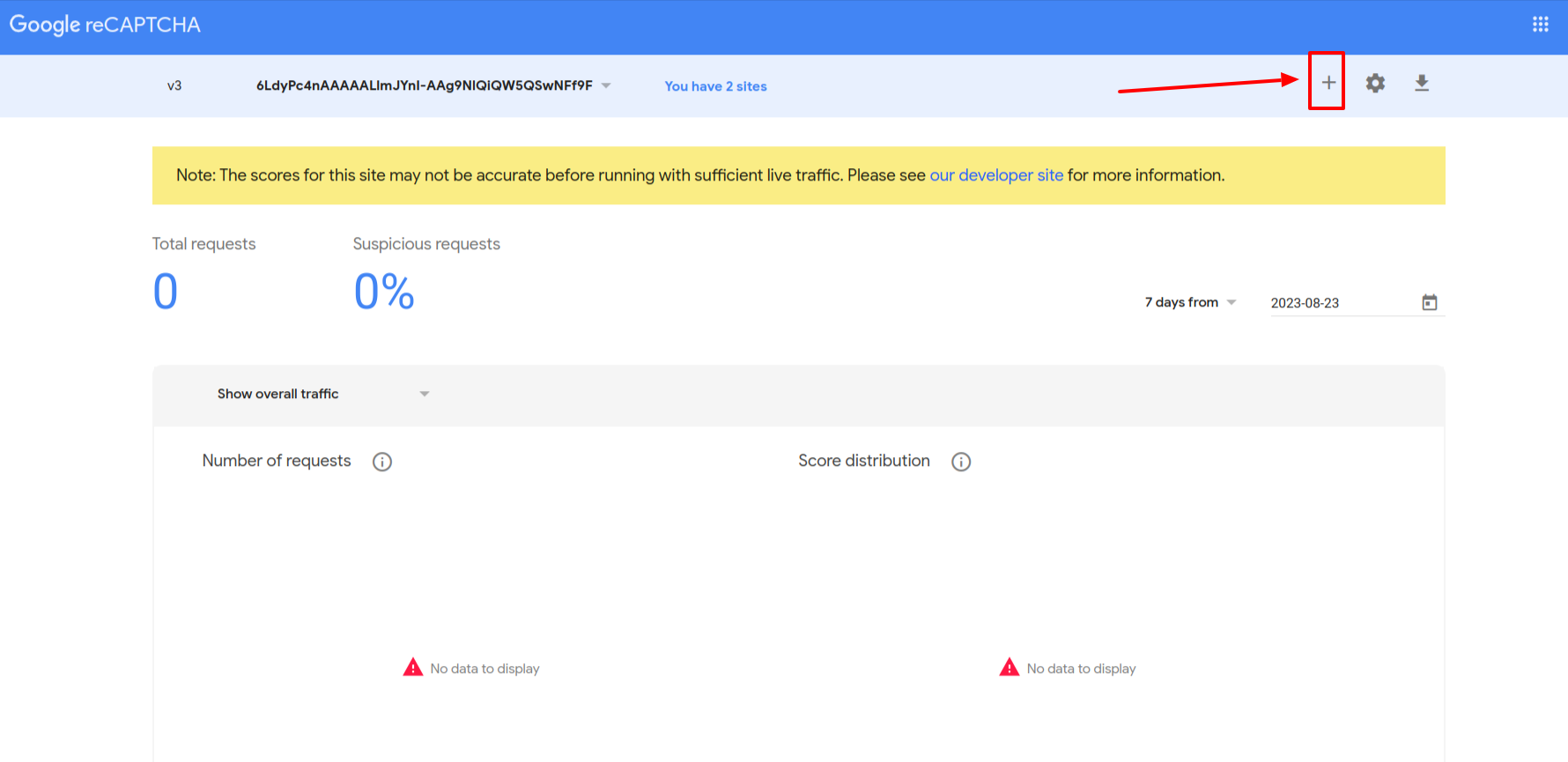Click the 'Suspicious requests' label
This screenshot has height=762, width=1568.
(426, 244)
